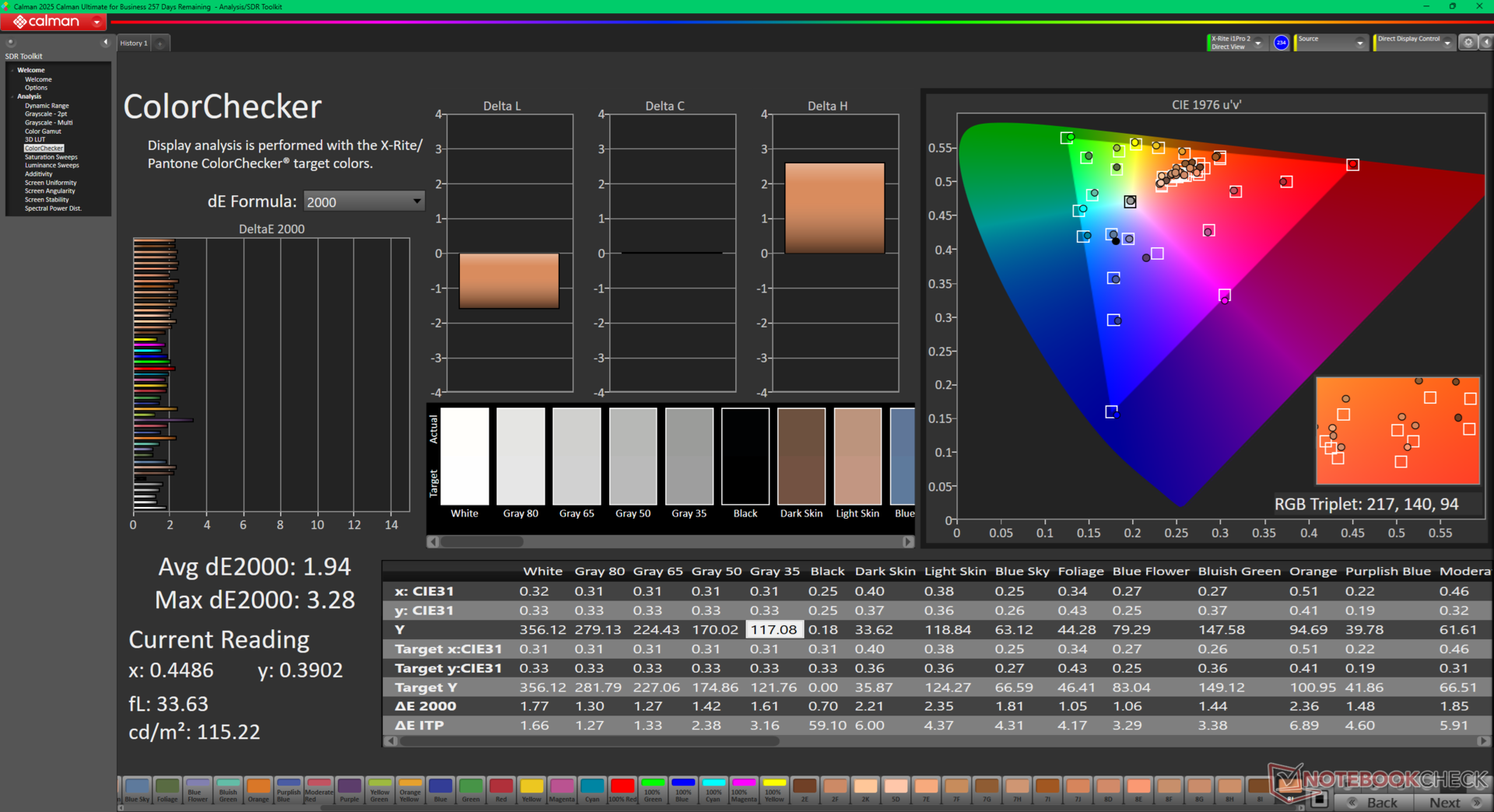
Task: Open Grayscale - 2pt page
Action: [x=46, y=114]
